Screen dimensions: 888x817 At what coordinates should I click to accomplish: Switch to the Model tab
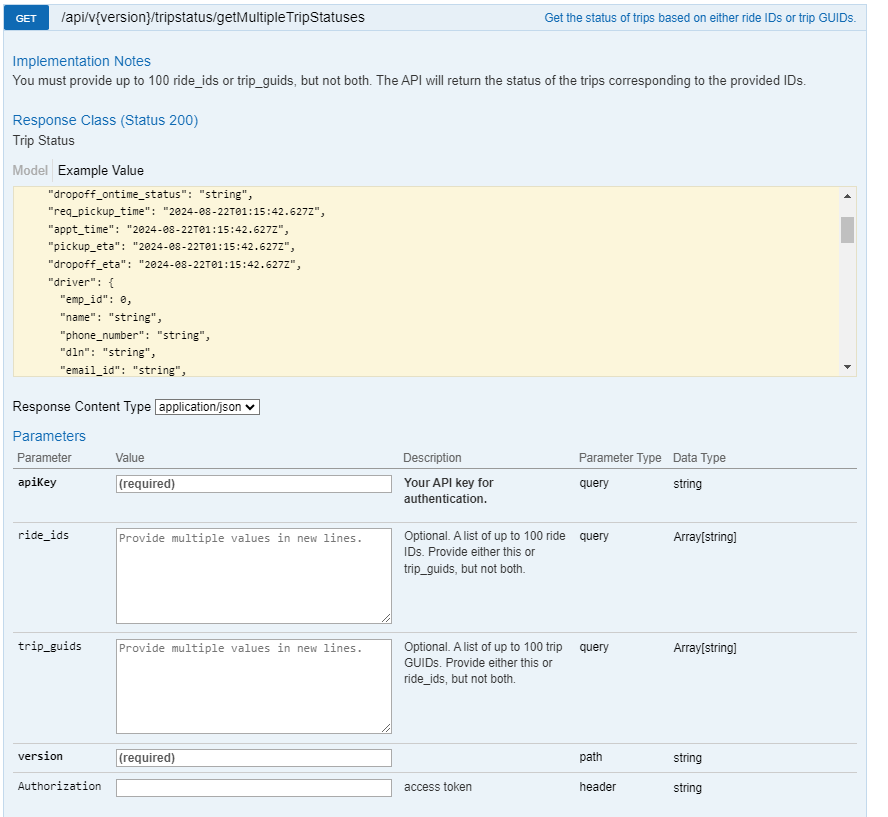(30, 170)
